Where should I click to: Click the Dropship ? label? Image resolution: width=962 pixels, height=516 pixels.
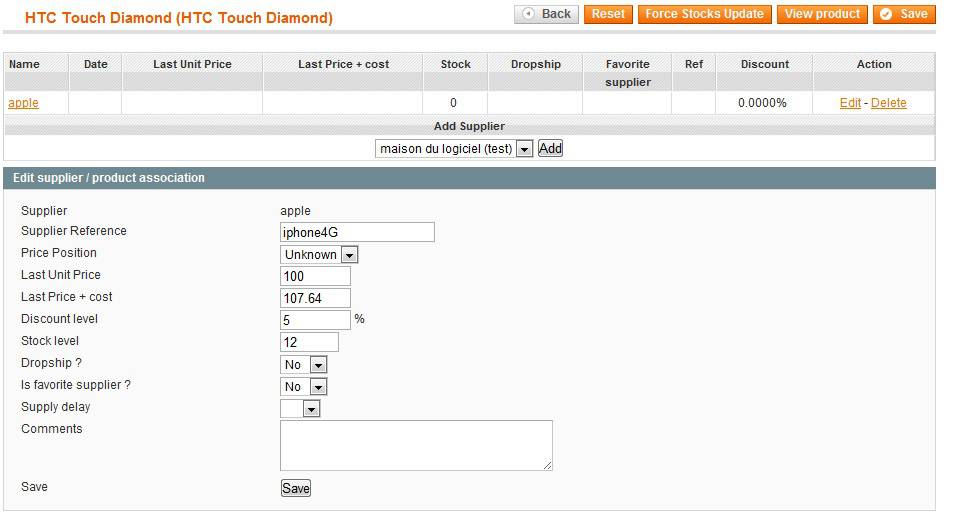point(51,363)
